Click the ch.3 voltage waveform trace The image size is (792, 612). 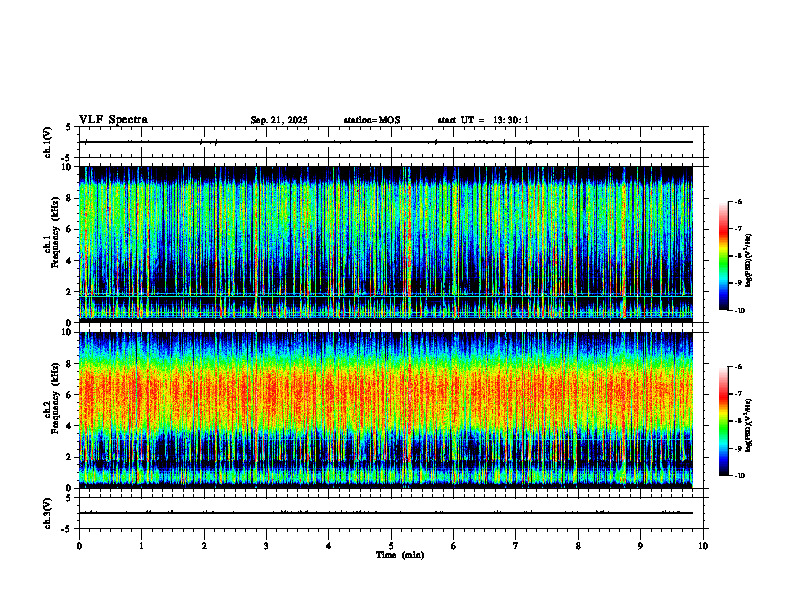[x=386, y=513]
